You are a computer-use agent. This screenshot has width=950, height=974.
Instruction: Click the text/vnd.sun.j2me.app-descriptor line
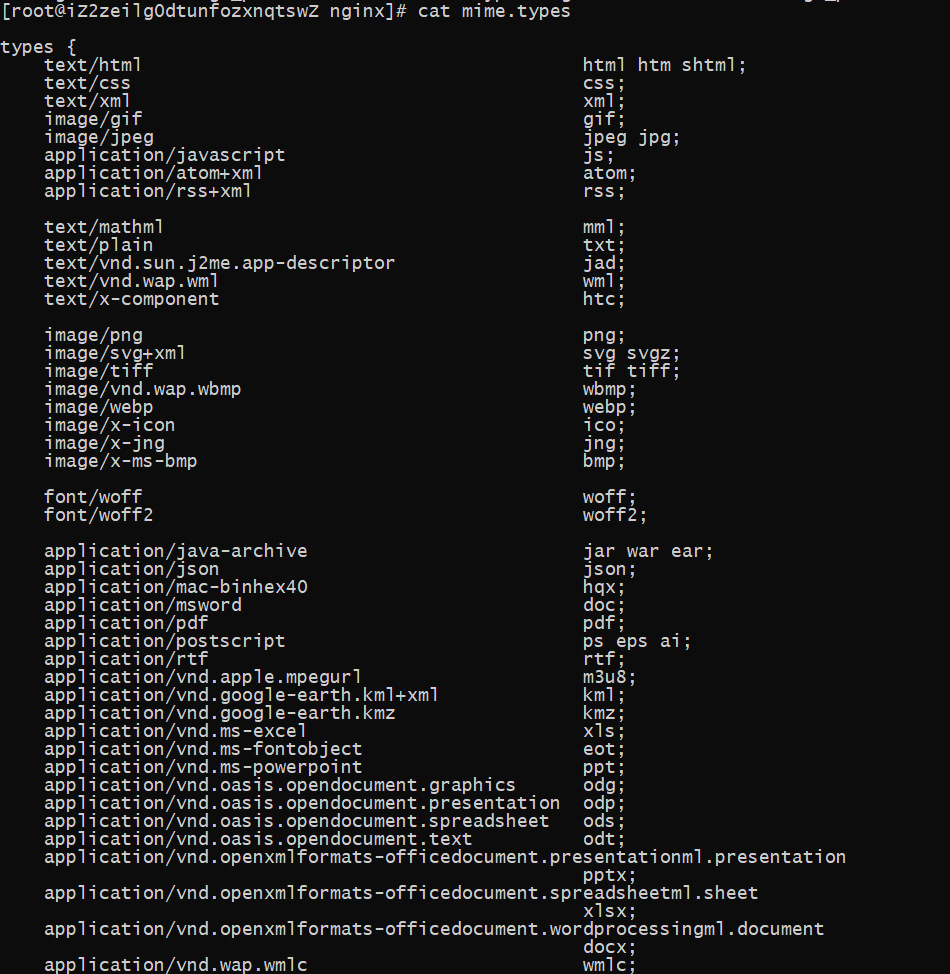[219, 263]
